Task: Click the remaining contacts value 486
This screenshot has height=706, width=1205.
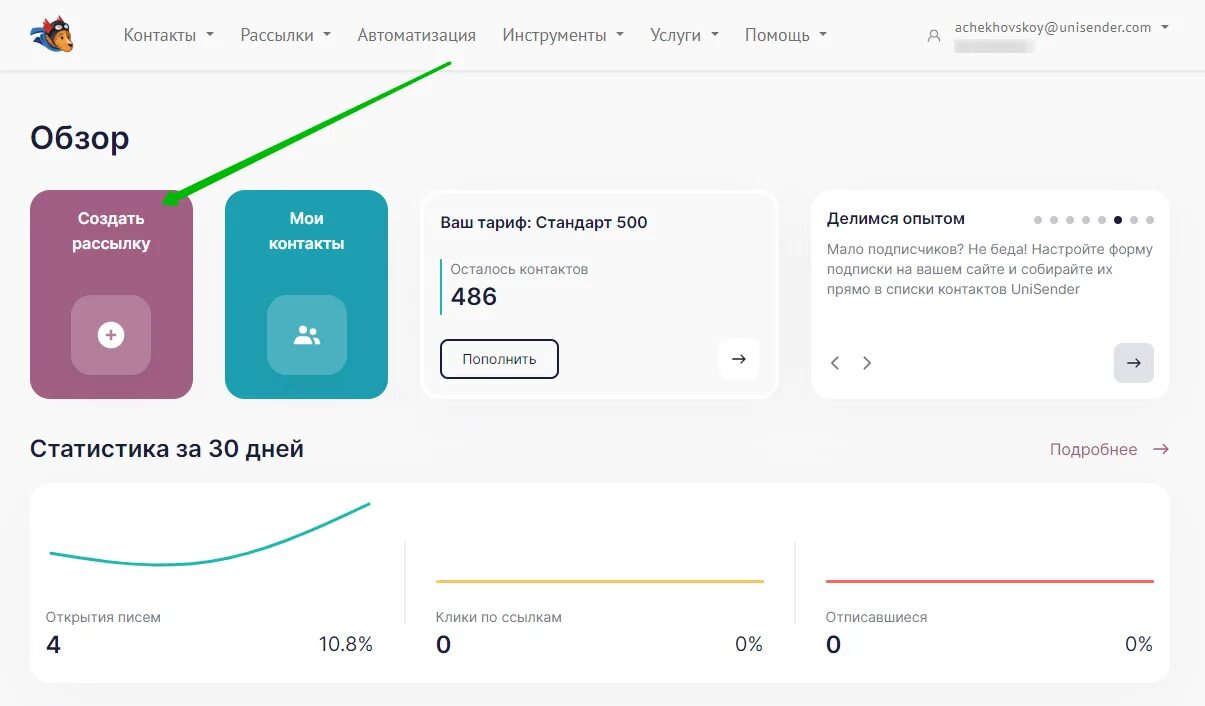Action: click(x=474, y=296)
